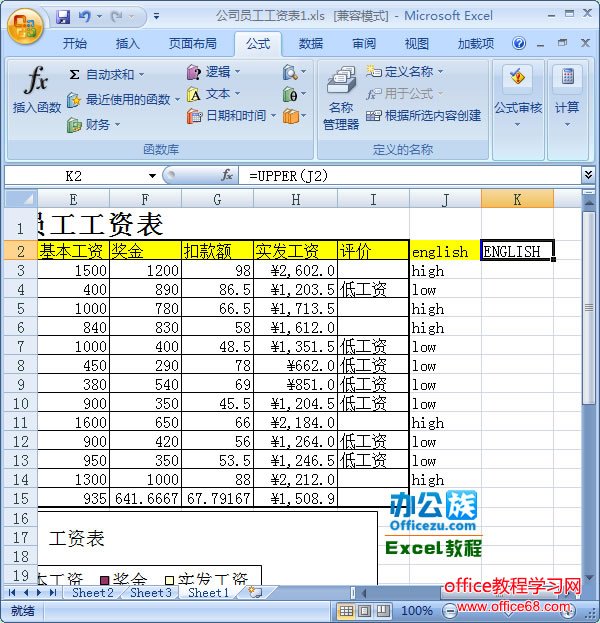Select cell with ¥2,602.0
600x623 pixels.
point(295,271)
